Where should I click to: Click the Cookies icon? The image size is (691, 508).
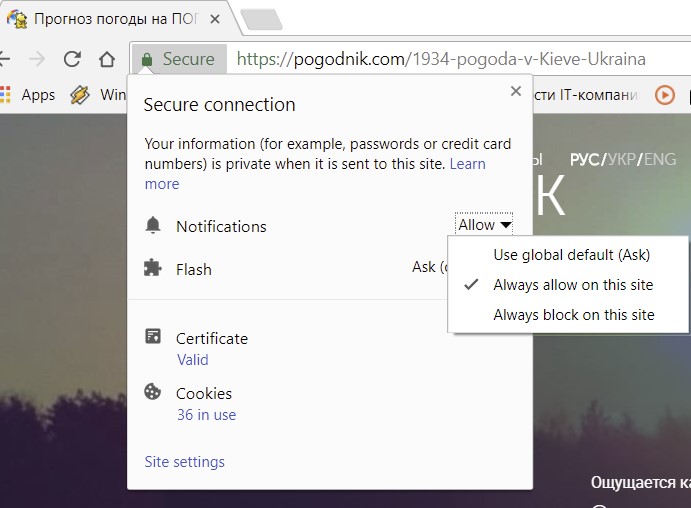[x=152, y=391]
